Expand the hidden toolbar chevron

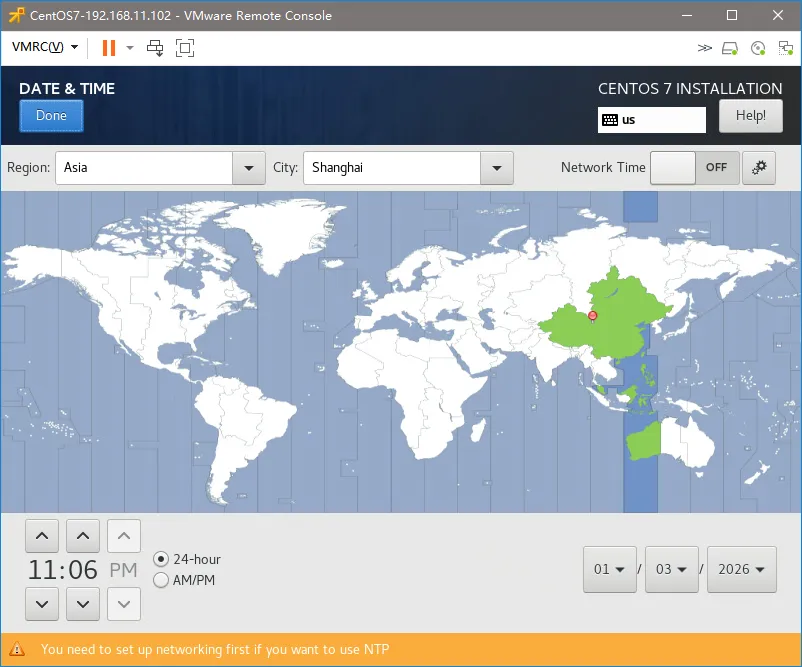pyautogui.click(x=704, y=48)
